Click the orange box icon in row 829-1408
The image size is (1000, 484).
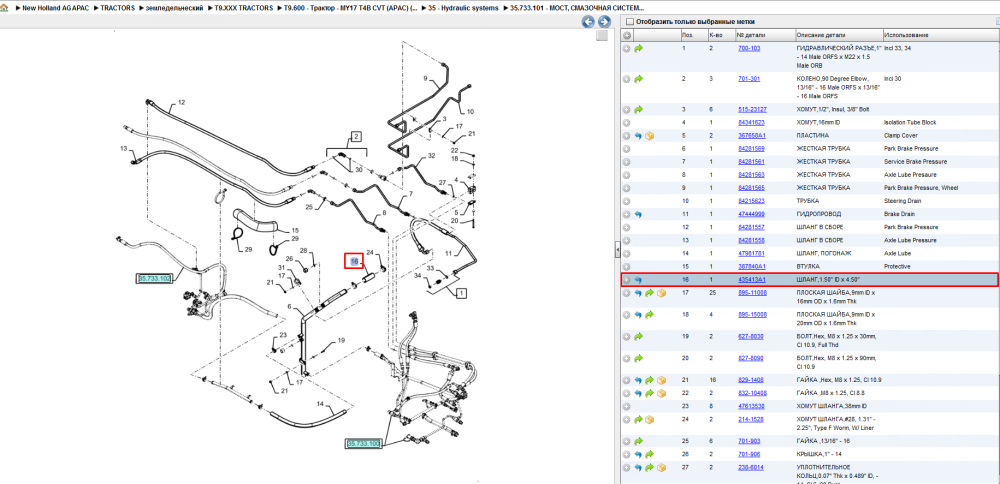(661, 379)
